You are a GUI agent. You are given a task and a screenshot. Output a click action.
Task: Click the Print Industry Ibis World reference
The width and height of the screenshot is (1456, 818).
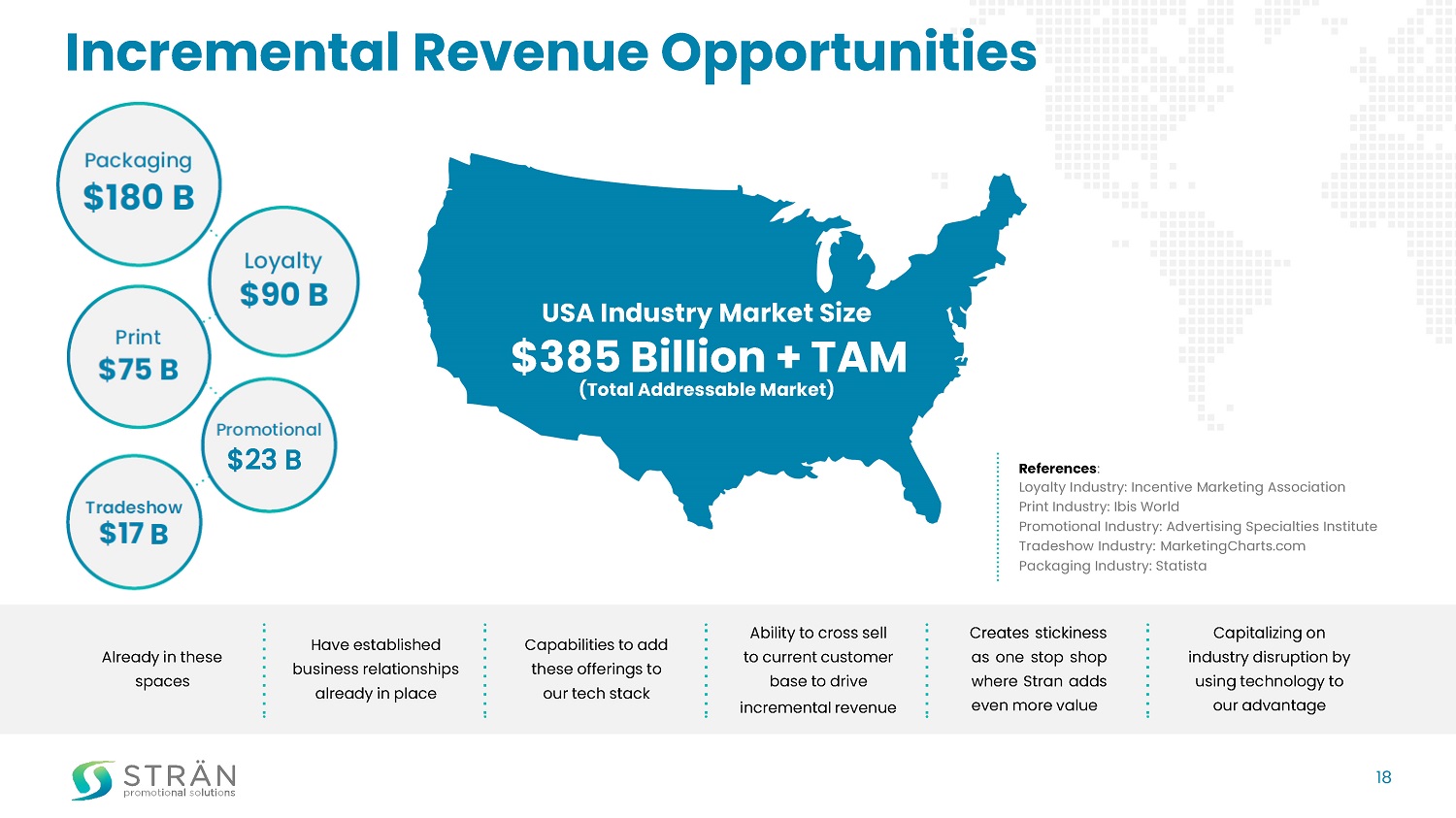click(x=1099, y=507)
